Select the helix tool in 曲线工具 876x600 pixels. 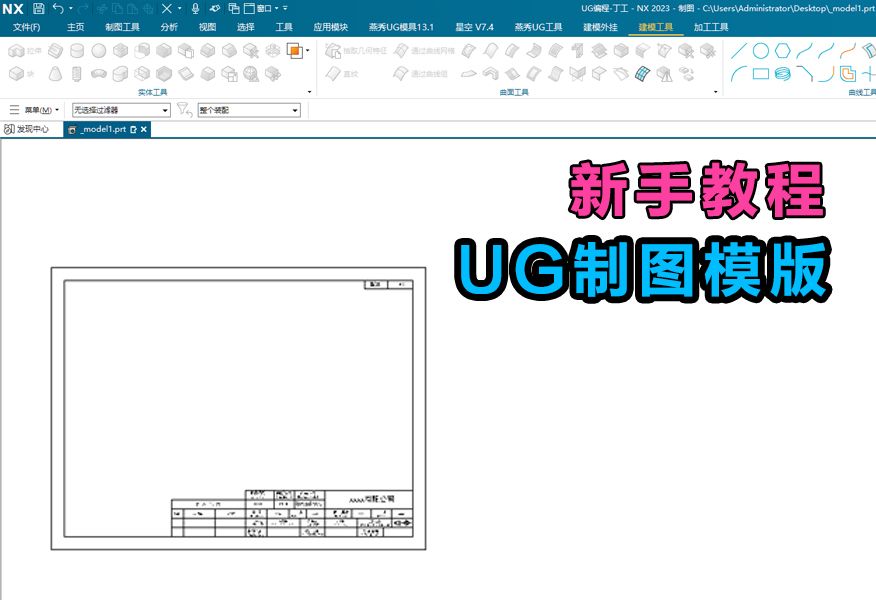pyautogui.click(x=782, y=74)
